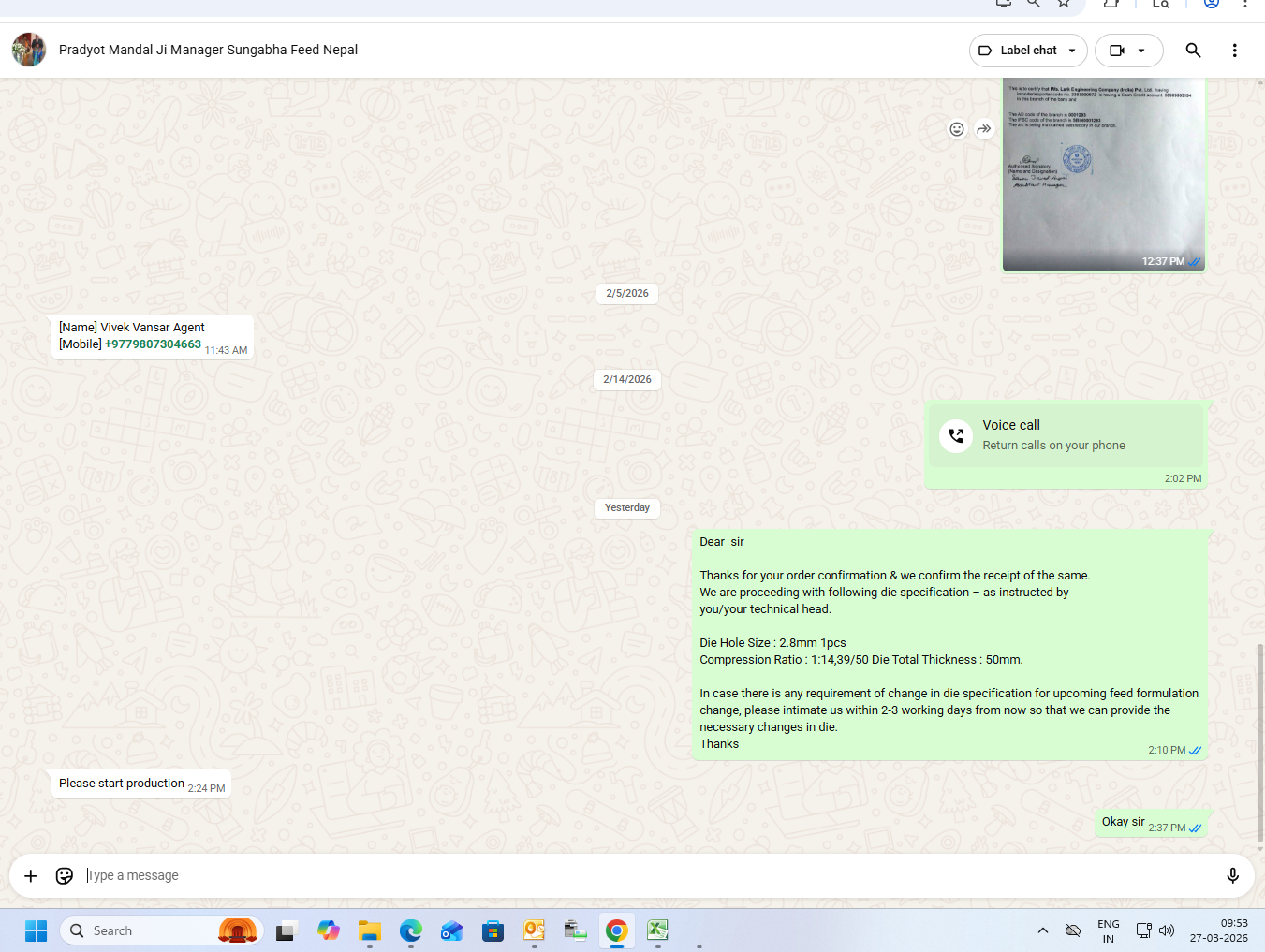Search within this chat
The image size is (1265, 952).
(x=1192, y=51)
